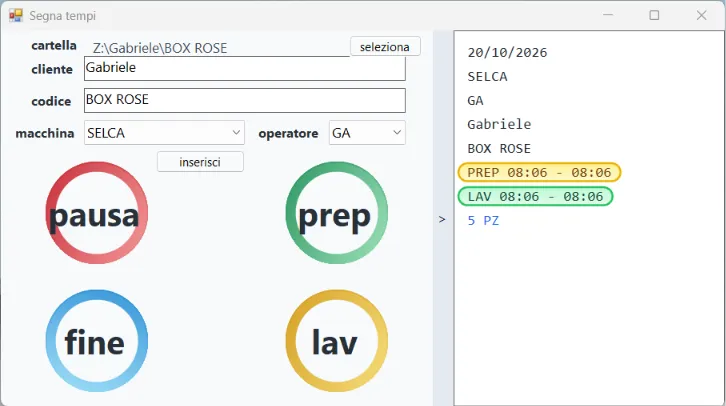Click the GA line in the log panel

tap(476, 100)
